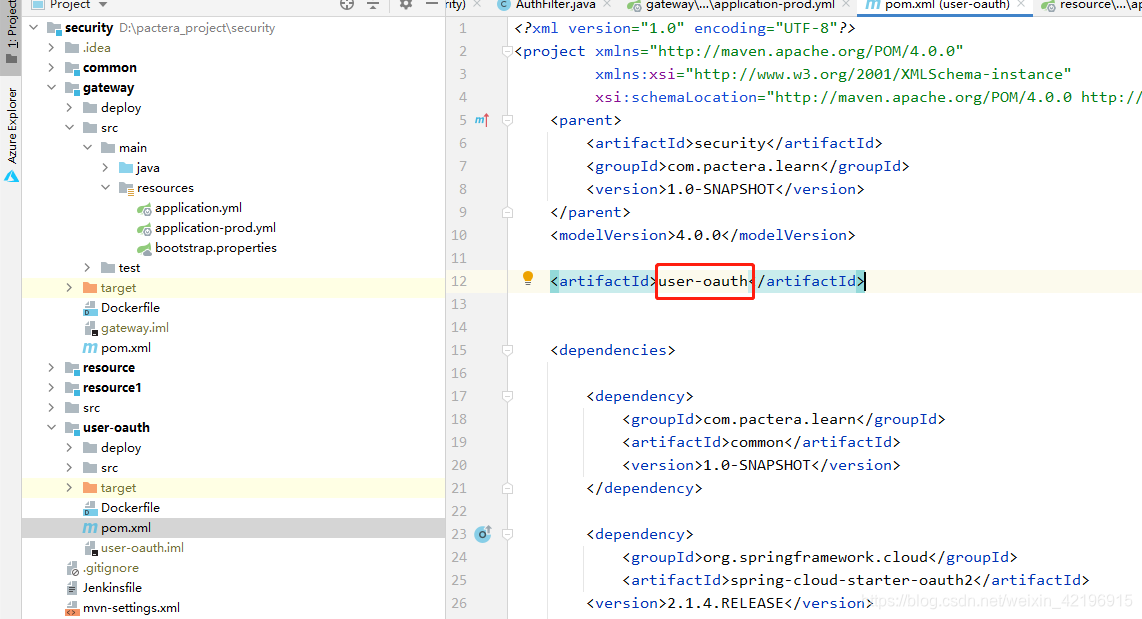The image size is (1142, 619).
Task: Fold the dependencies block at line 15
Action: [x=508, y=350]
